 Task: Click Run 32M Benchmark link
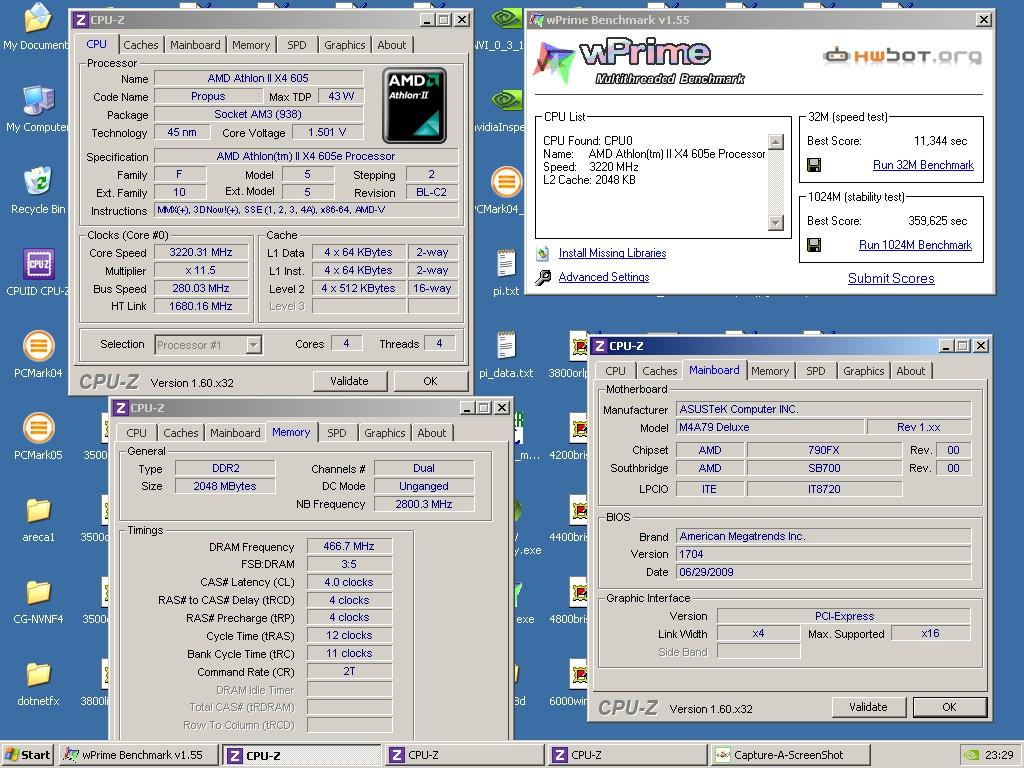coord(923,165)
